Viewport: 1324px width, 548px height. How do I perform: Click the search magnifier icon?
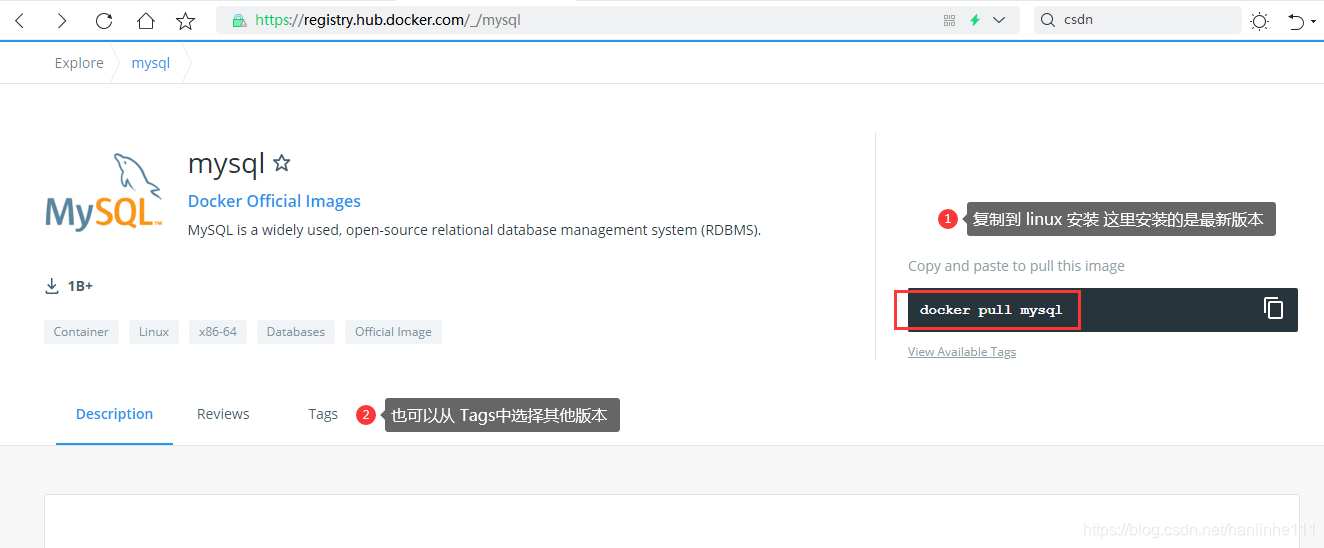[1047, 20]
